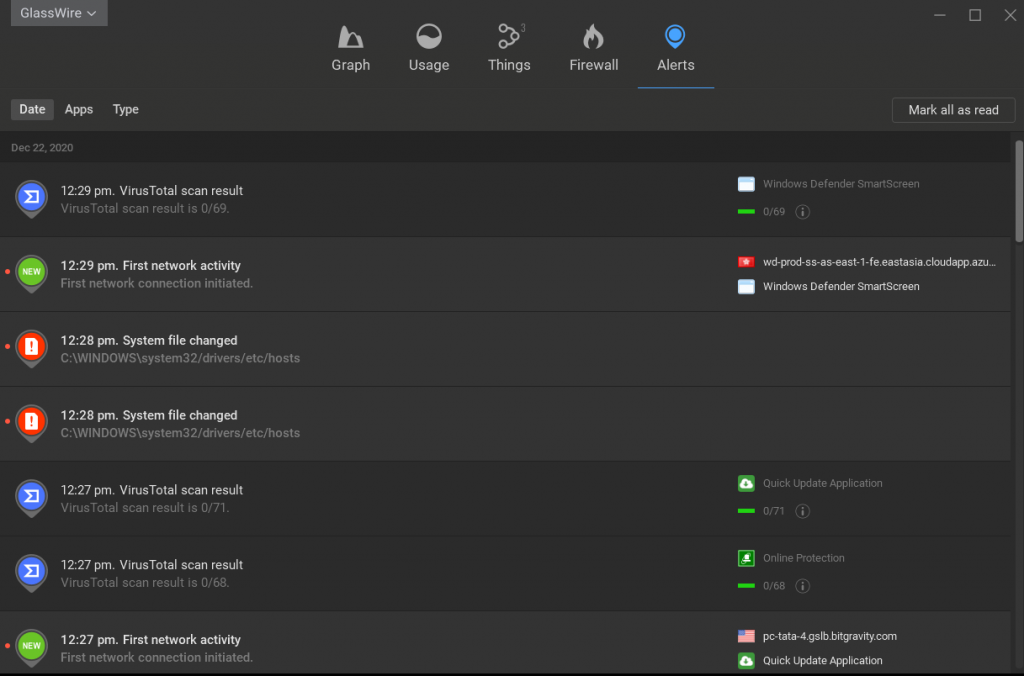Group alerts by Type
The image size is (1024, 676).
coord(125,109)
